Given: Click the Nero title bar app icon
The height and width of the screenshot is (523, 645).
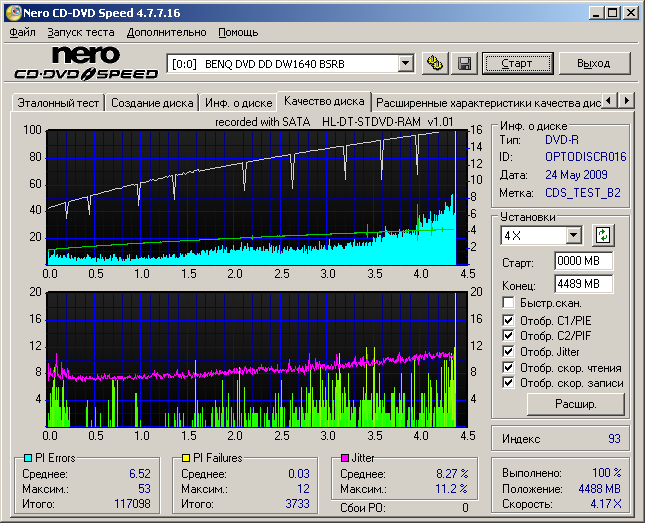Looking at the screenshot, I should (13, 11).
